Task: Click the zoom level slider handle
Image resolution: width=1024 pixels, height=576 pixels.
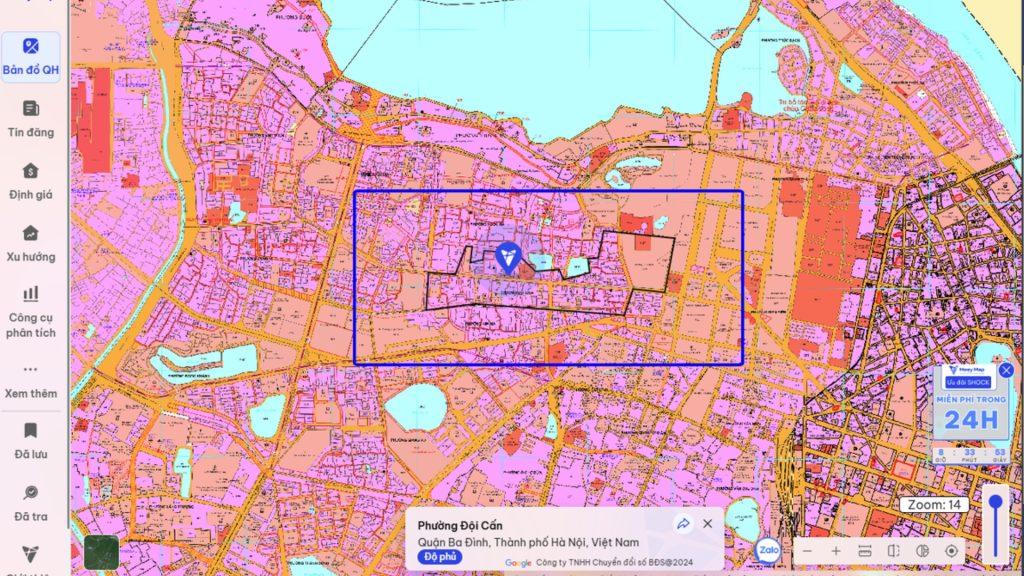Action: click(995, 503)
